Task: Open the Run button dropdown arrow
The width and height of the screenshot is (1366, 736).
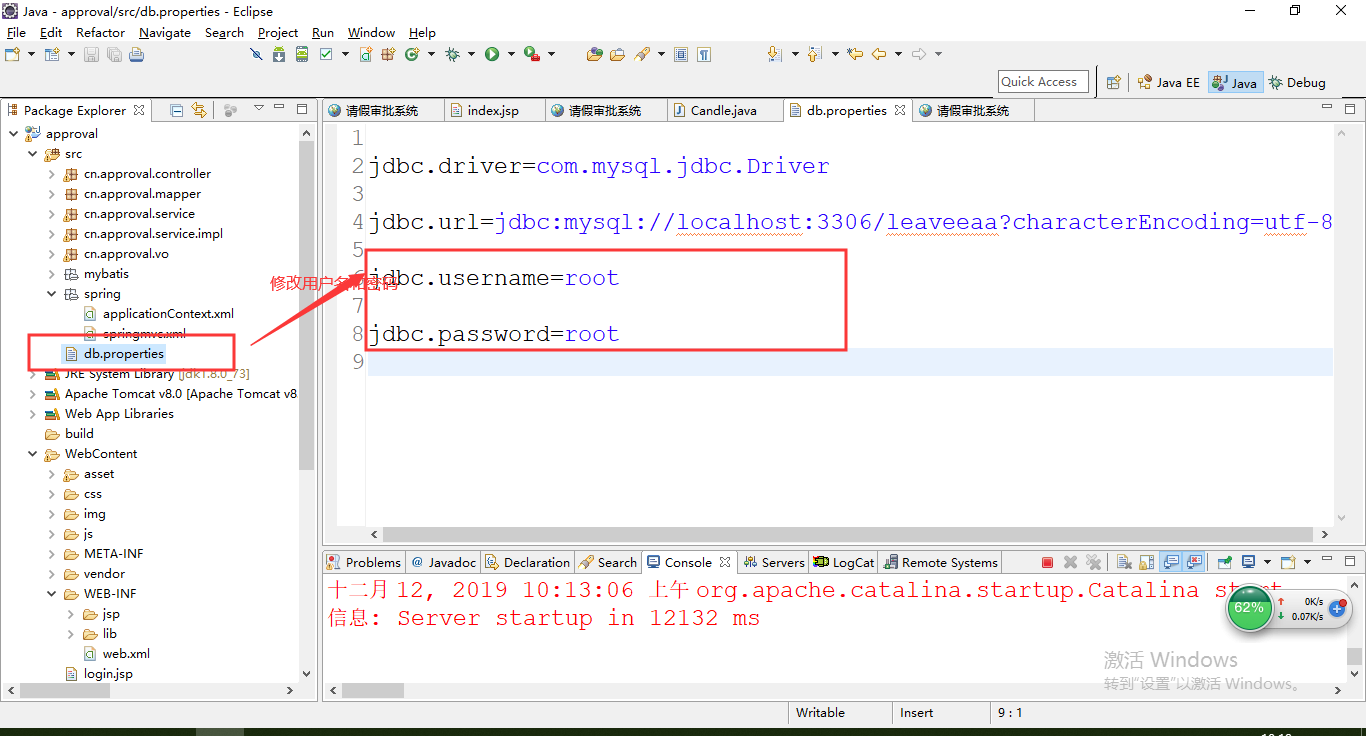Action: [x=511, y=54]
